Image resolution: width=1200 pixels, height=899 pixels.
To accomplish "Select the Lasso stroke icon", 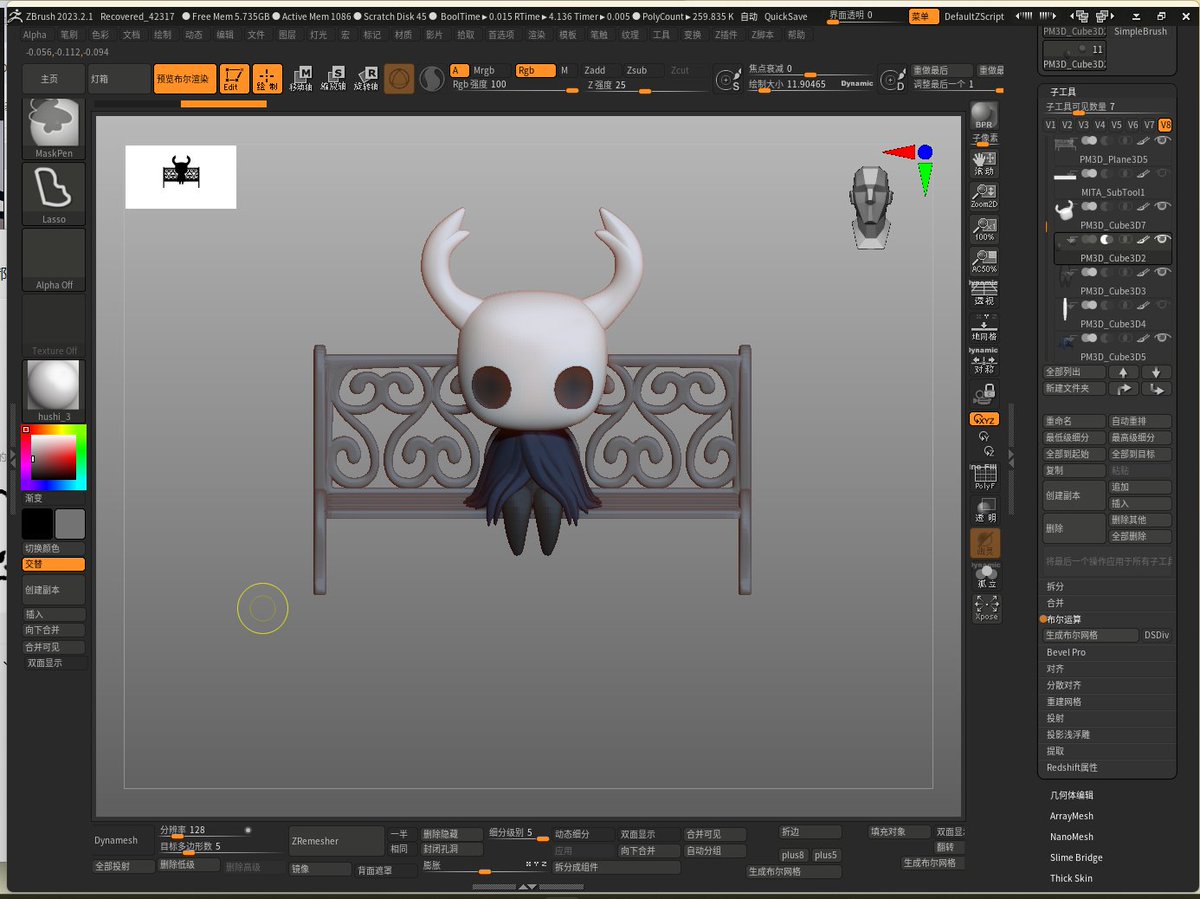I will pyautogui.click(x=54, y=194).
